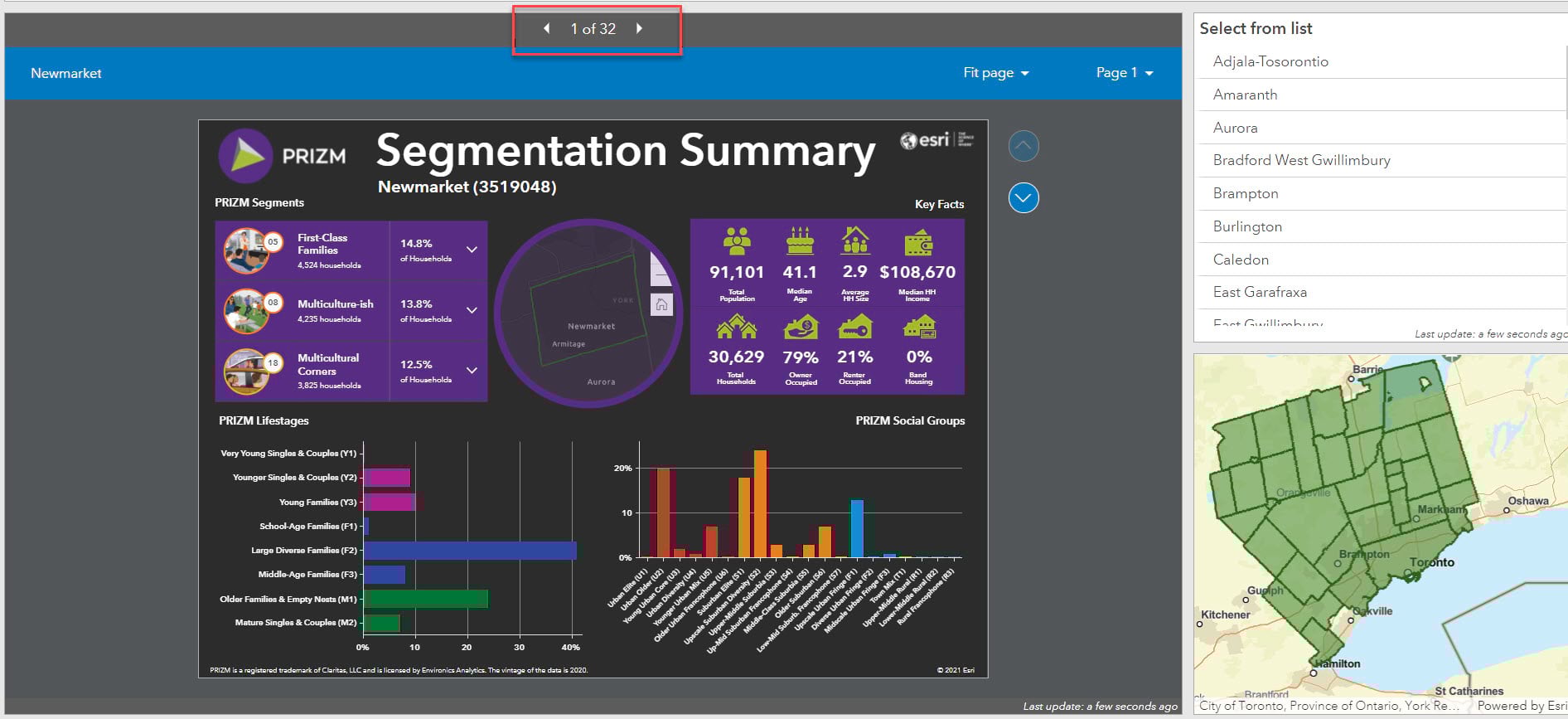Click the Young Families (Y3) bar
The height and width of the screenshot is (719, 1568).
390,502
